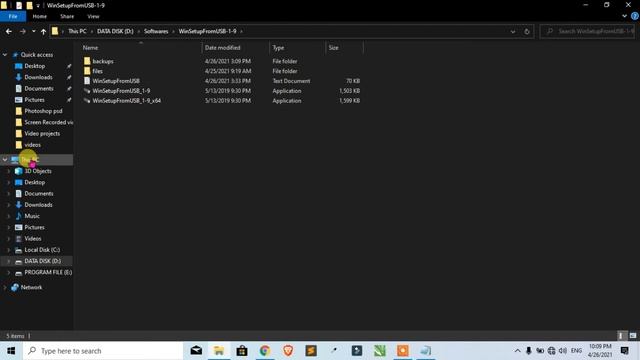Select the WinSetupFromUSB_1-9 application
Image resolution: width=640 pixels, height=360 pixels.
121,91
